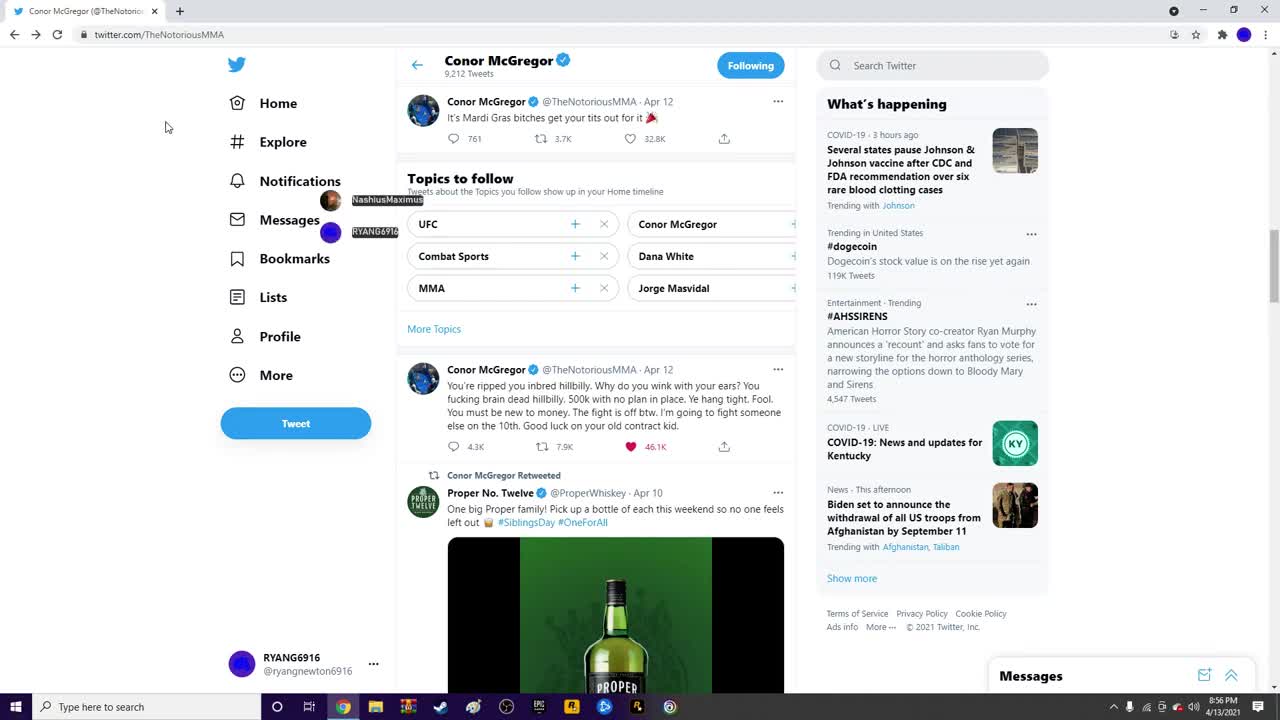
Task: Open options menu of Mardi Gras tweet
Action: click(x=778, y=101)
